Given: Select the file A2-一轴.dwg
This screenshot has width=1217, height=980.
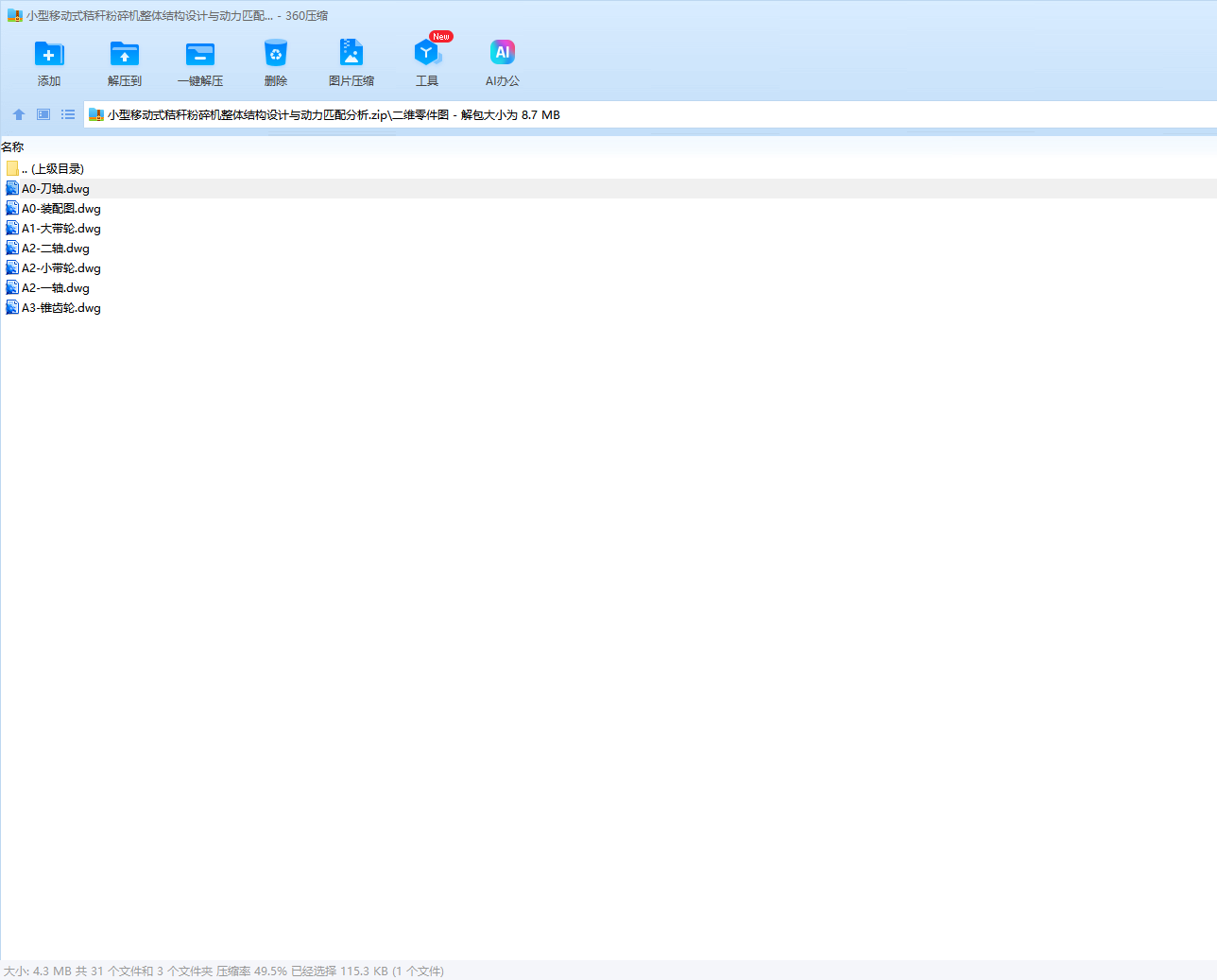Looking at the screenshot, I should [x=608, y=288].
